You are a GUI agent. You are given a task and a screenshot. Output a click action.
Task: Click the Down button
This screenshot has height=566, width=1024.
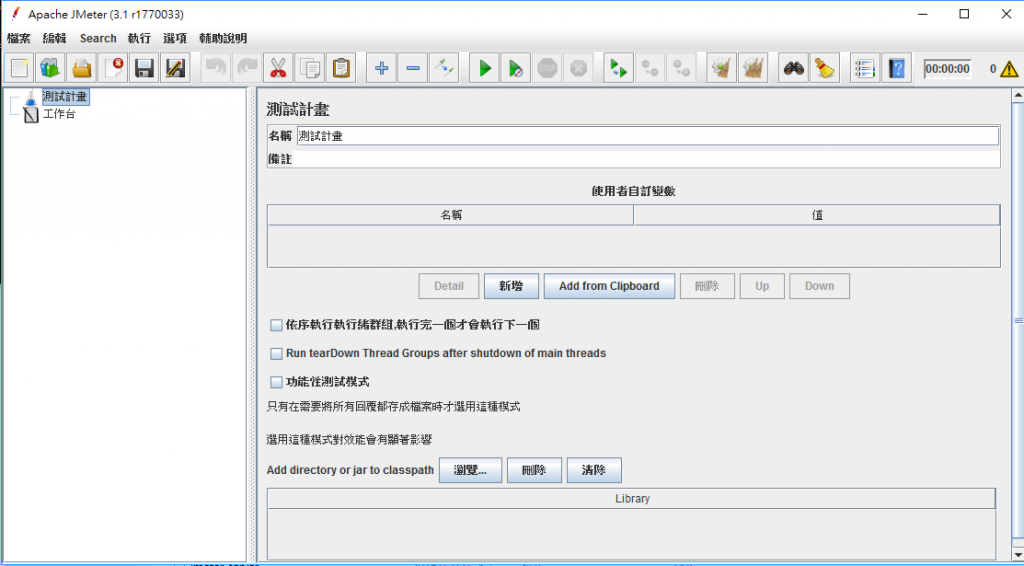820,286
